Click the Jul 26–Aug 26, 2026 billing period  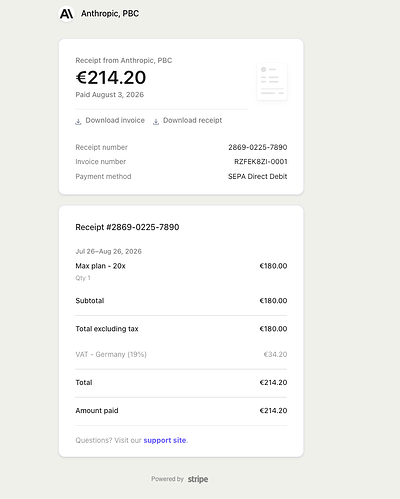tap(109, 251)
